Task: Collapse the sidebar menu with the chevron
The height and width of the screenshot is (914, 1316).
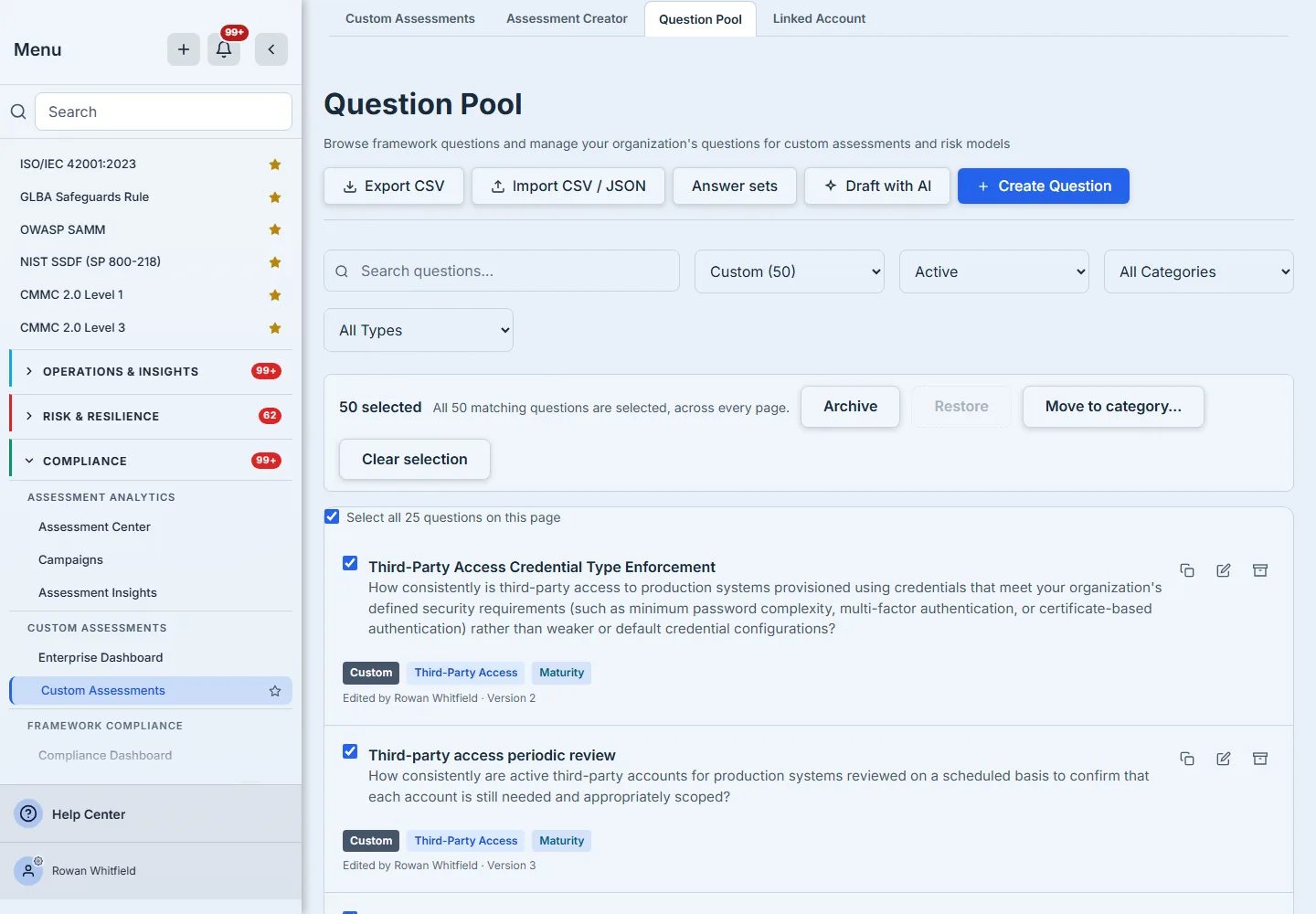Action: (x=271, y=49)
